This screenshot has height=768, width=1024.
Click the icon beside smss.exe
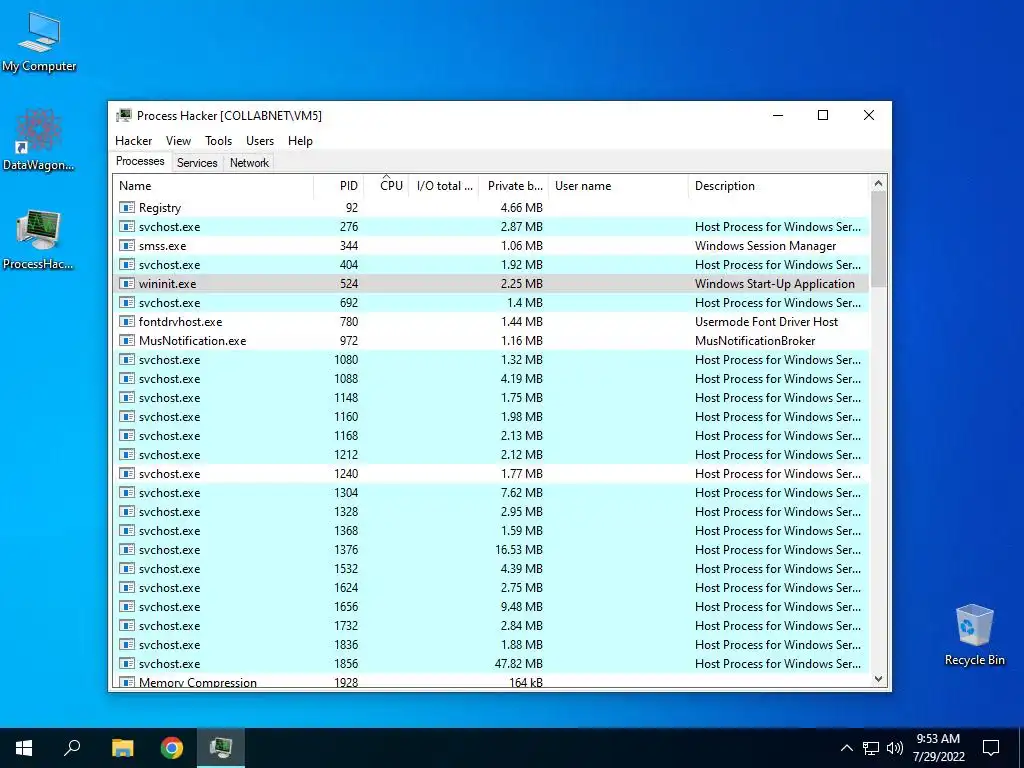pos(127,246)
